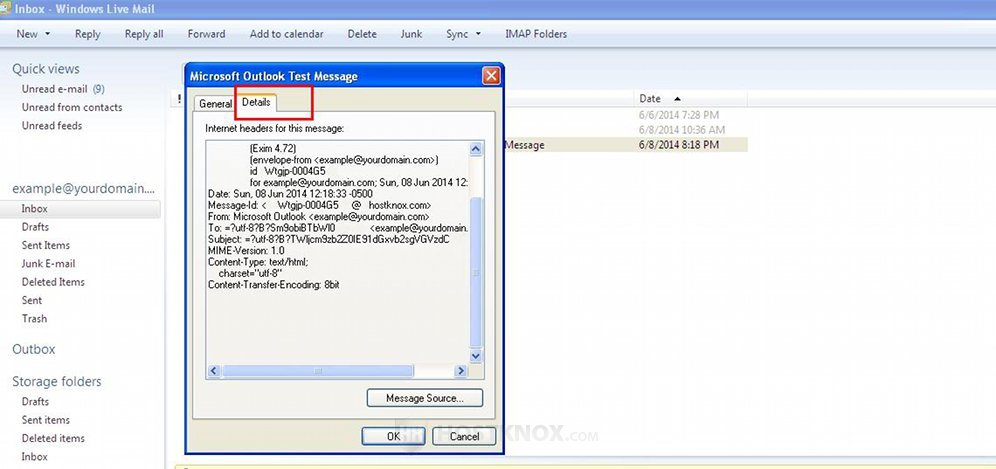Click Forward in the toolbar

(x=206, y=34)
